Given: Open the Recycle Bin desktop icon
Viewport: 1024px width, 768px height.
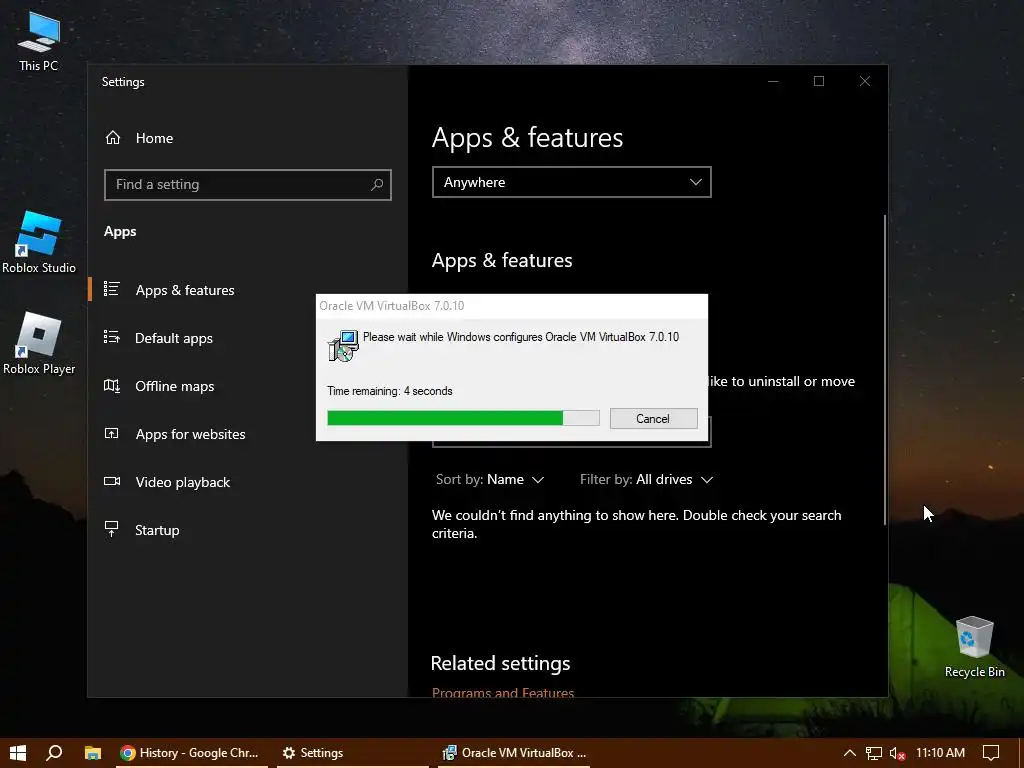Looking at the screenshot, I should 974,647.
